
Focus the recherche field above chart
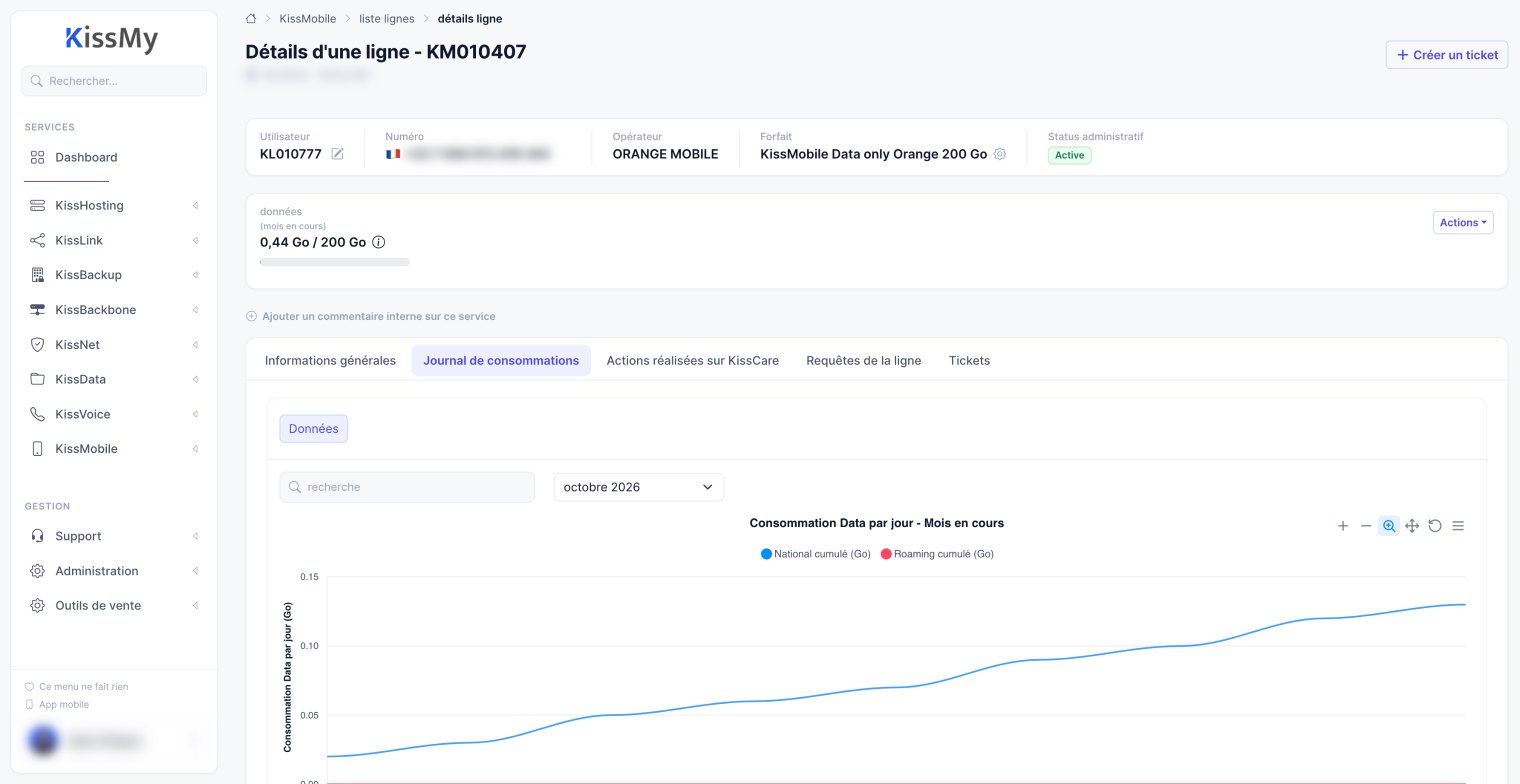tap(407, 487)
